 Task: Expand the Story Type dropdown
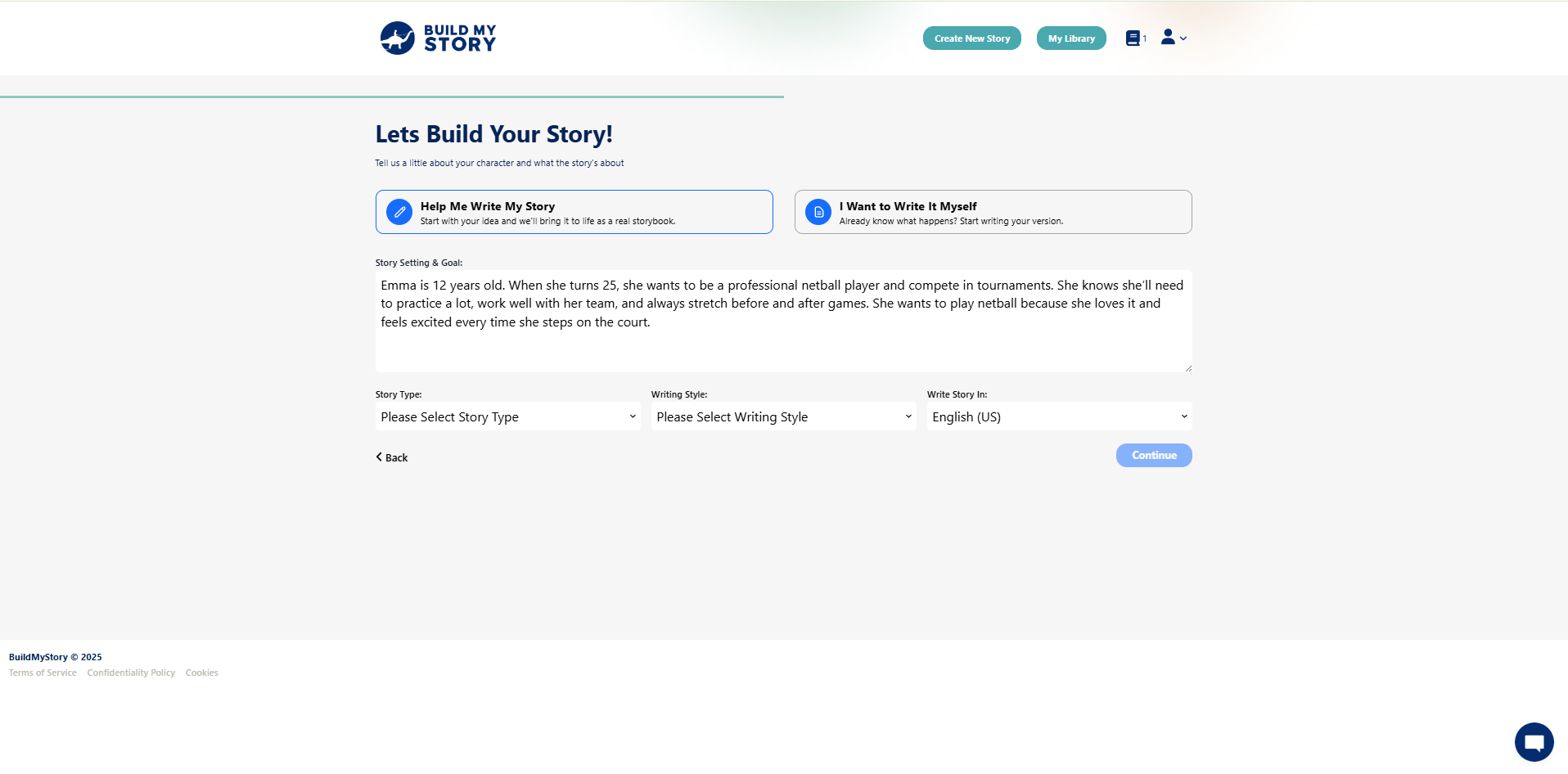tap(507, 416)
